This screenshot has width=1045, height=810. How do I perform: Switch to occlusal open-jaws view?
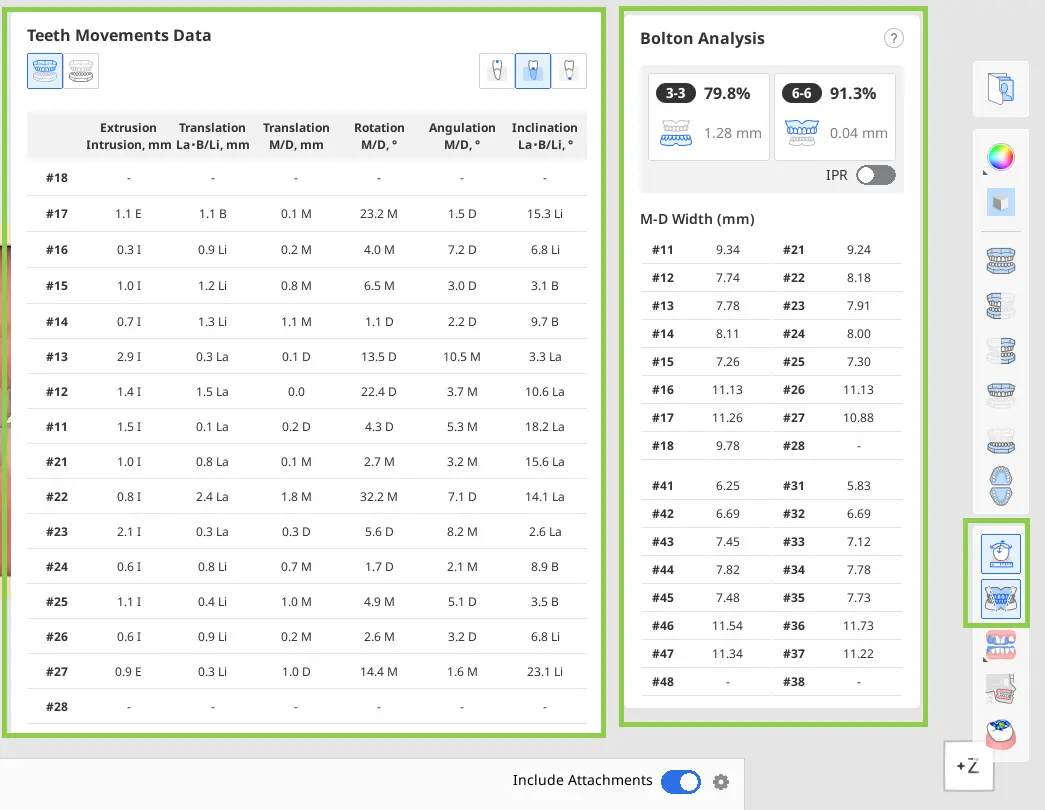point(1000,486)
